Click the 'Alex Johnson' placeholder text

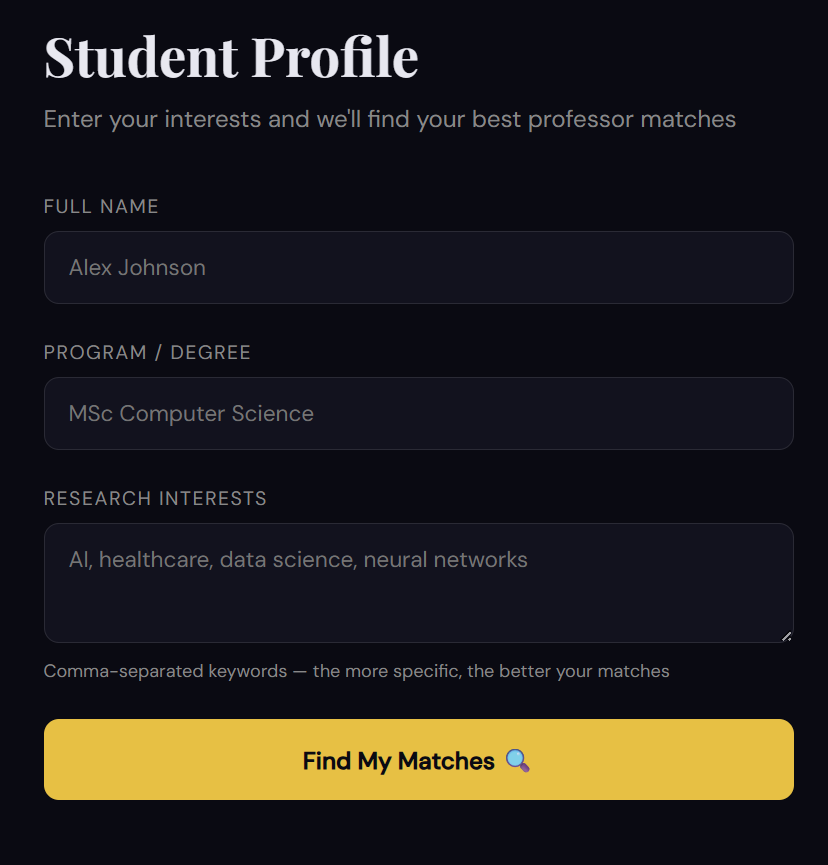coord(137,268)
